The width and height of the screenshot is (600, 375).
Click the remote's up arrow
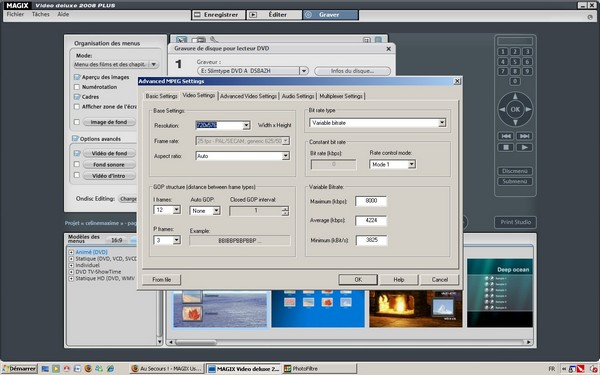tap(515, 96)
